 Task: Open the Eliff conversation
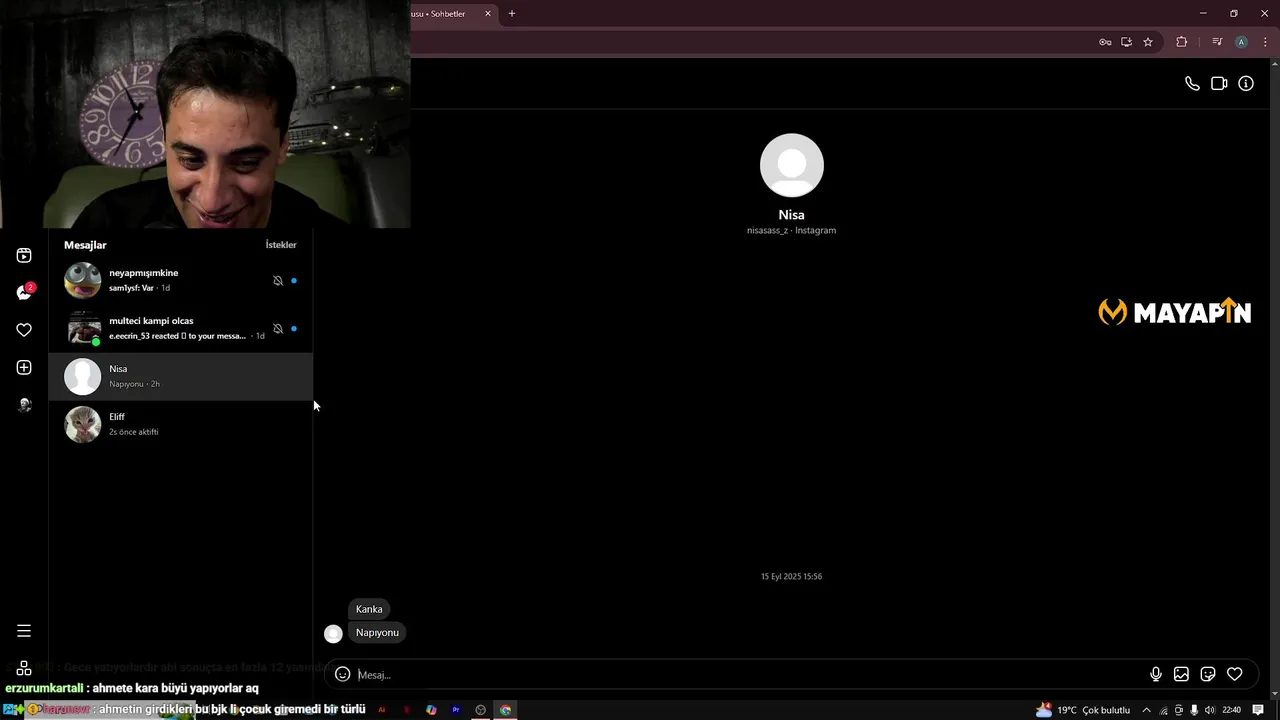(x=180, y=424)
